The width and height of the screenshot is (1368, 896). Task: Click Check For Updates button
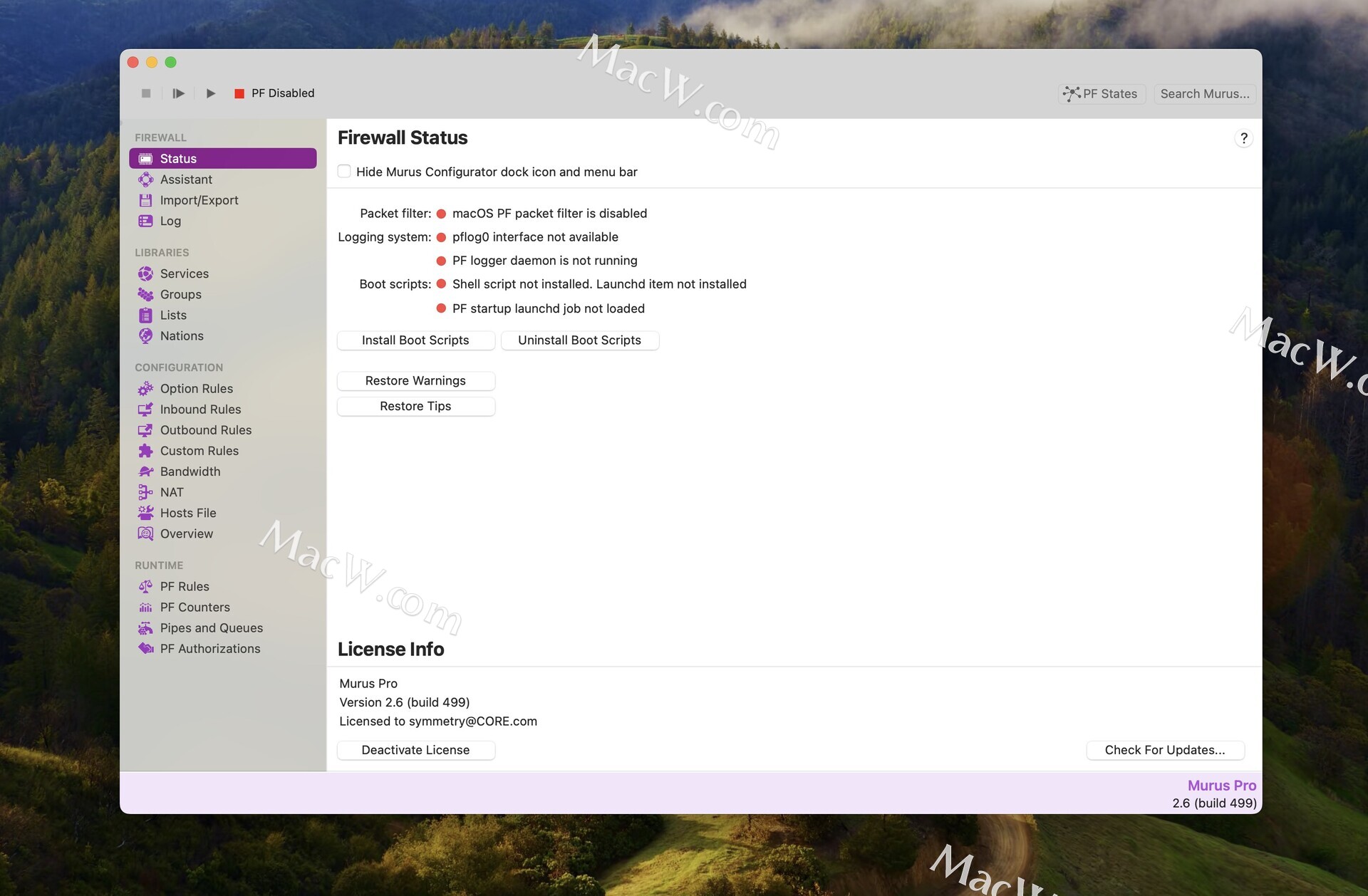pos(1164,750)
